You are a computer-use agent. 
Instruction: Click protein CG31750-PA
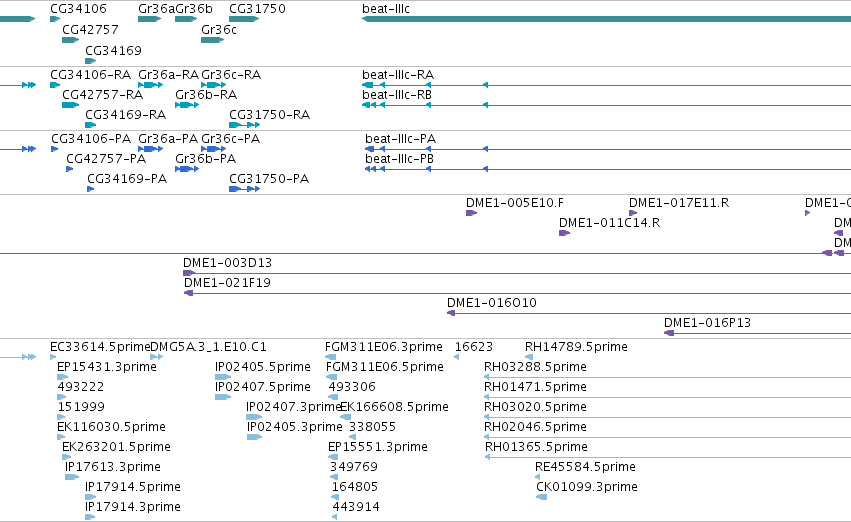pyautogui.click(x=244, y=189)
